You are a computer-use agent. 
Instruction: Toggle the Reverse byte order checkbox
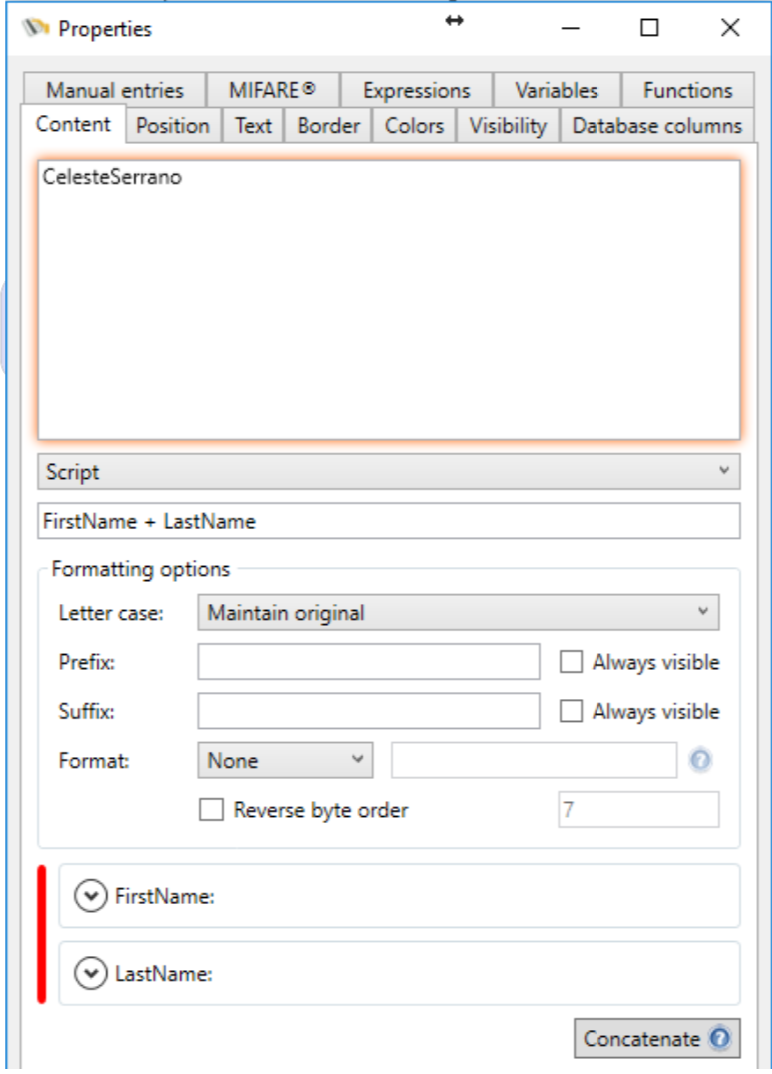tap(212, 810)
